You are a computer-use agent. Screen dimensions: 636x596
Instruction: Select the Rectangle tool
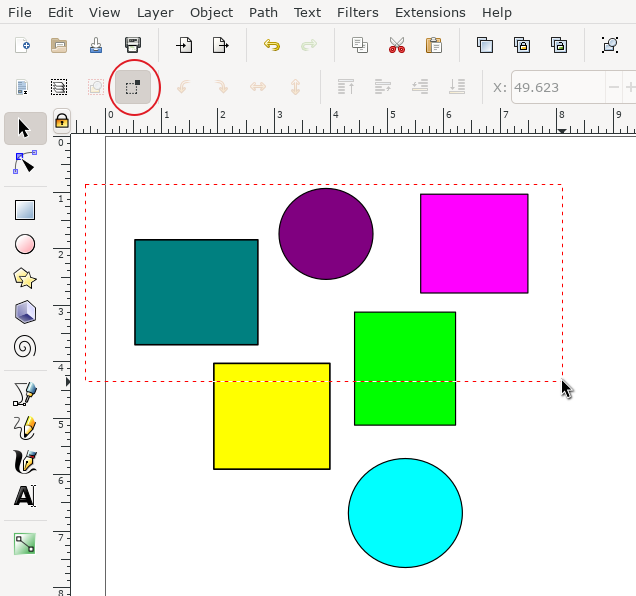tap(25, 210)
